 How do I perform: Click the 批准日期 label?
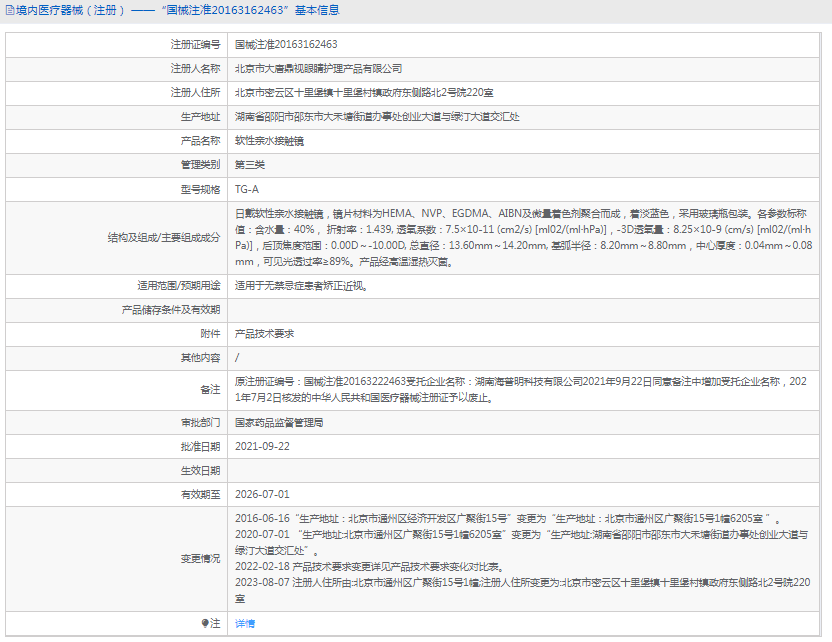pyautogui.click(x=200, y=447)
